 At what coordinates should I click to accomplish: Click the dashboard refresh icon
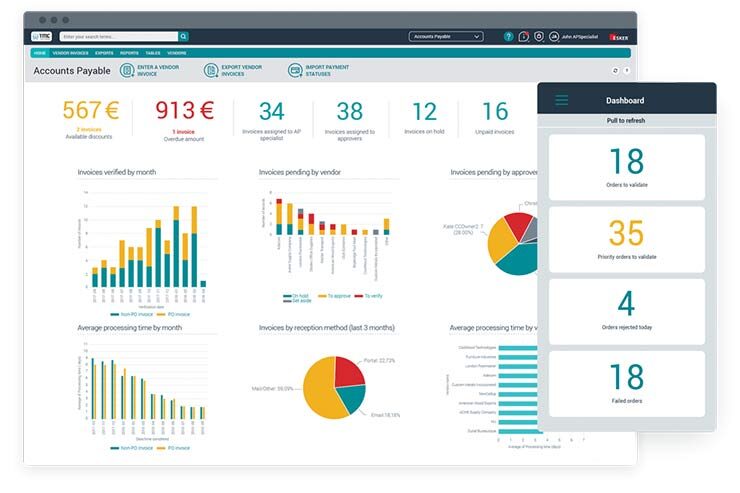[615, 71]
